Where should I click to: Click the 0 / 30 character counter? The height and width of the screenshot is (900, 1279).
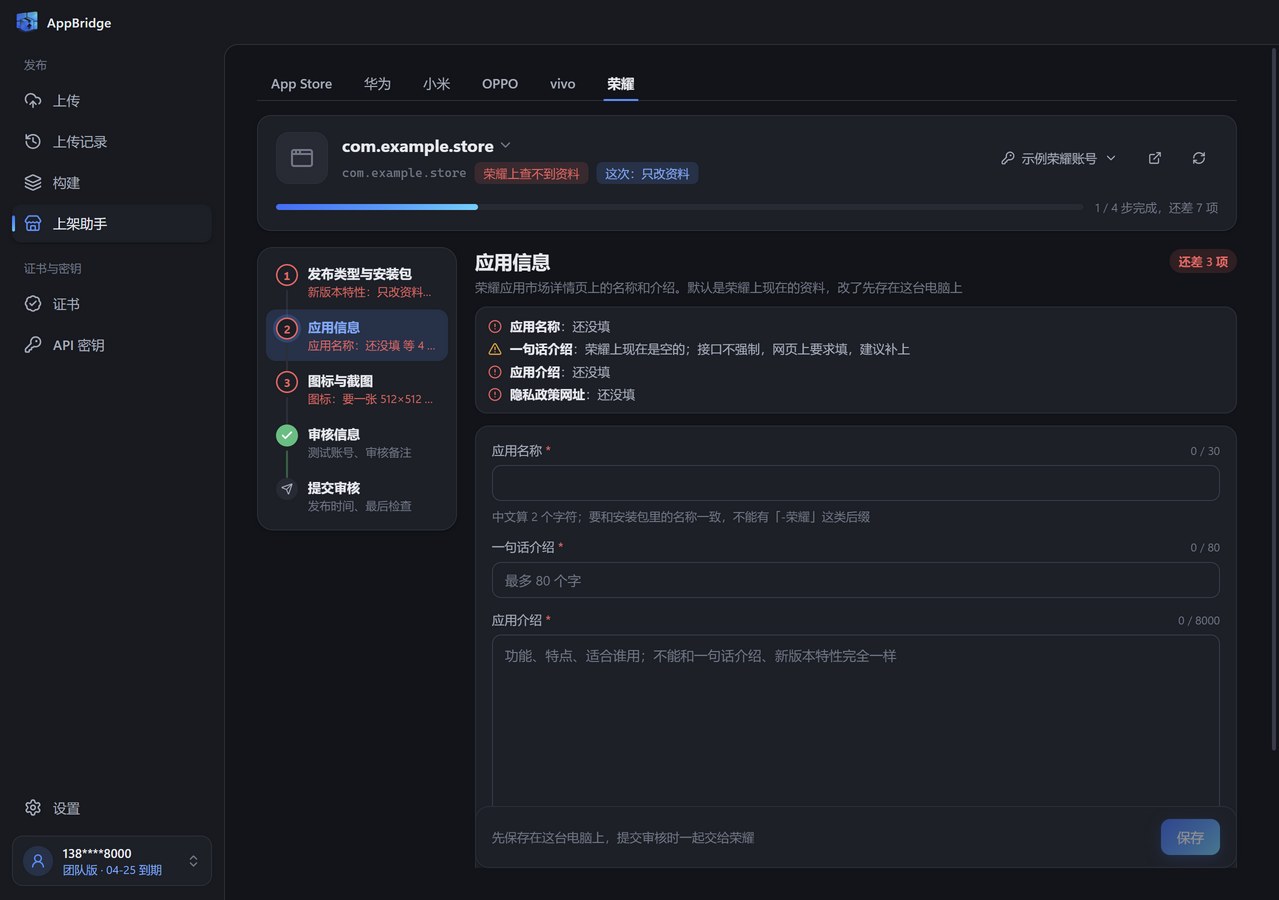1205,451
